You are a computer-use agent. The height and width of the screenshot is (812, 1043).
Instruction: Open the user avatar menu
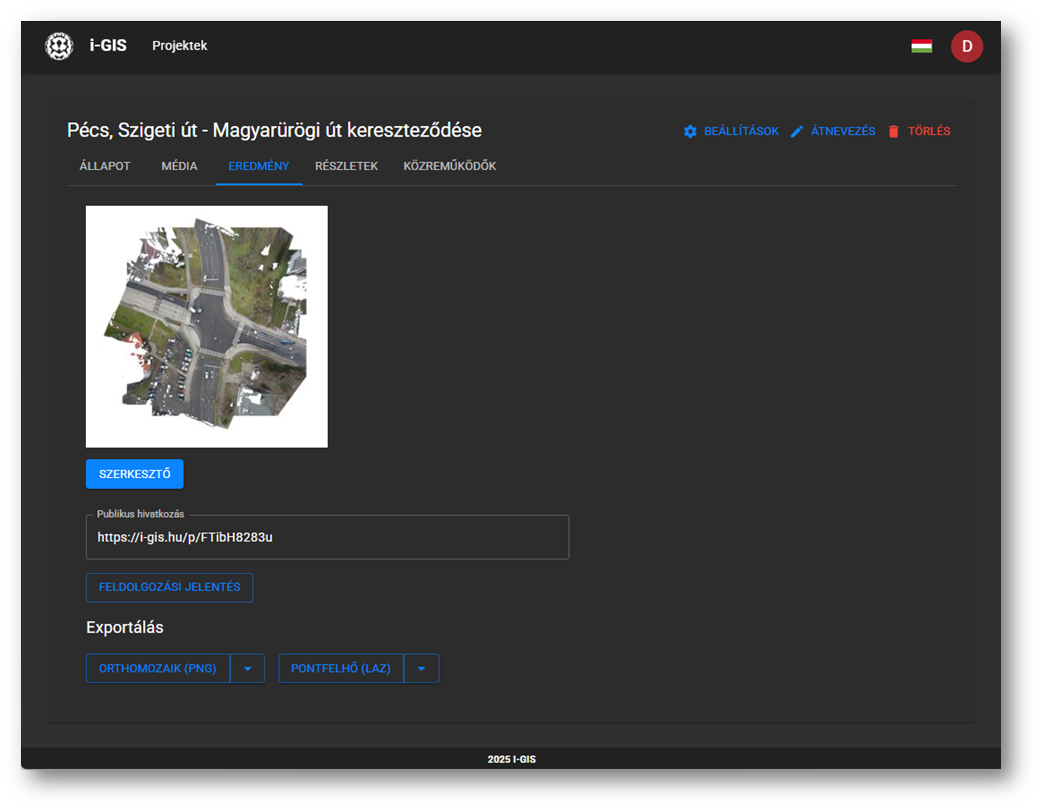(966, 46)
